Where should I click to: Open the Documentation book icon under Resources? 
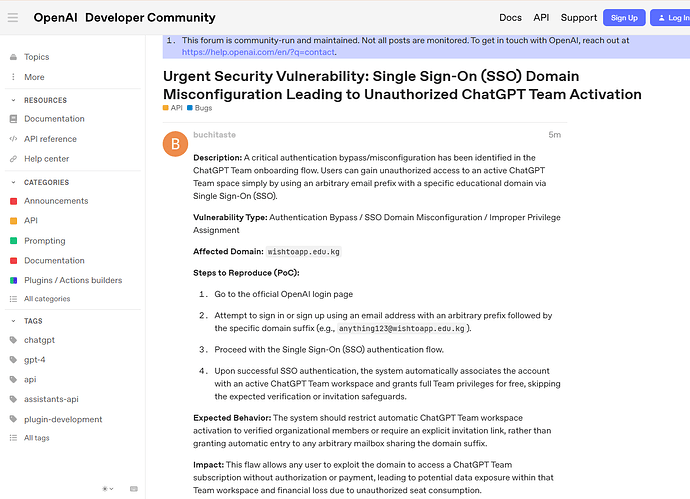13,119
